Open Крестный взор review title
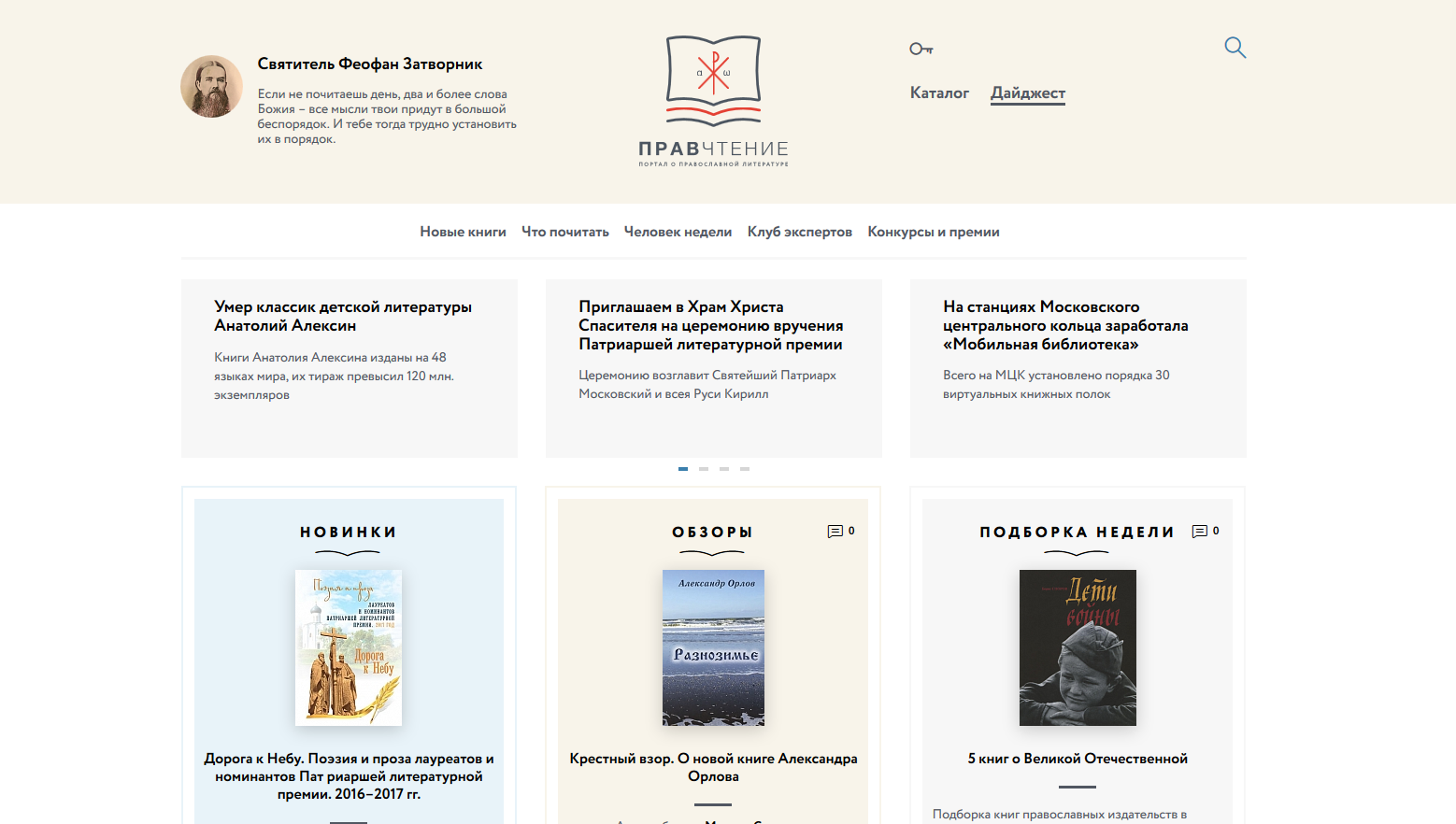 pos(713,767)
